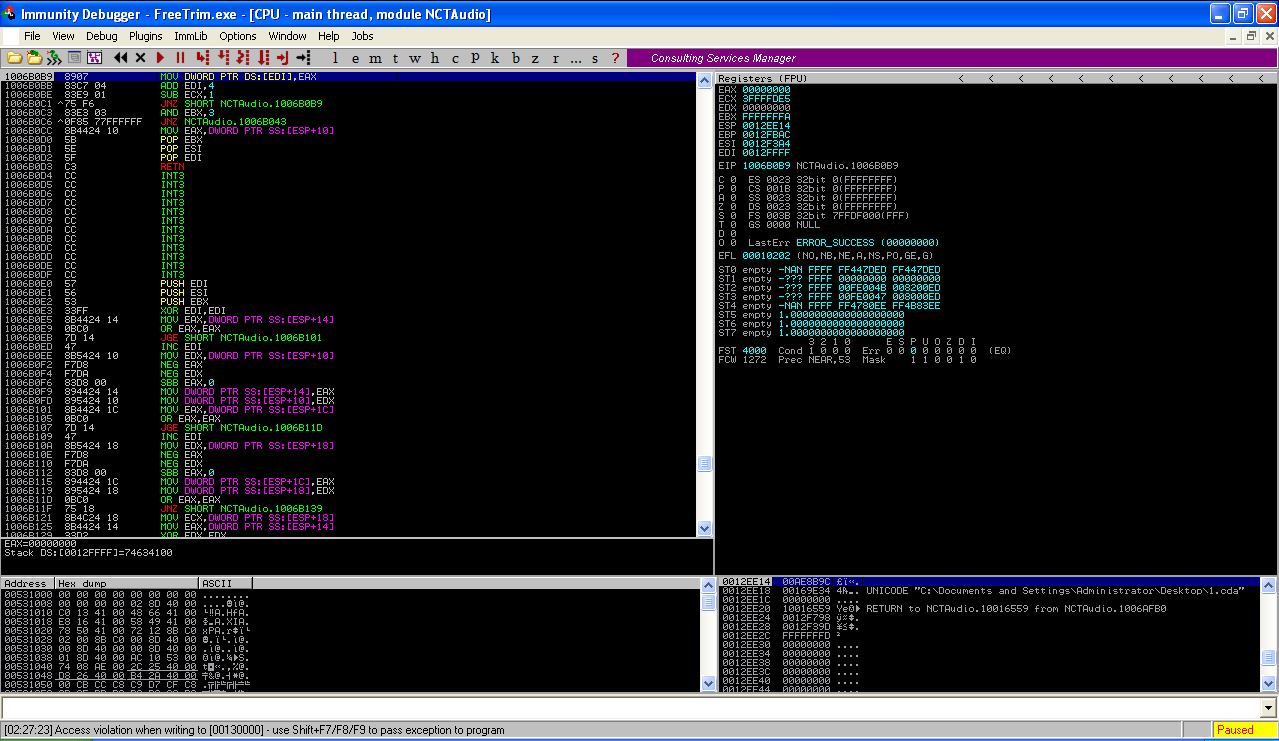
Task: Run the program with red play icon
Action: 160,58
